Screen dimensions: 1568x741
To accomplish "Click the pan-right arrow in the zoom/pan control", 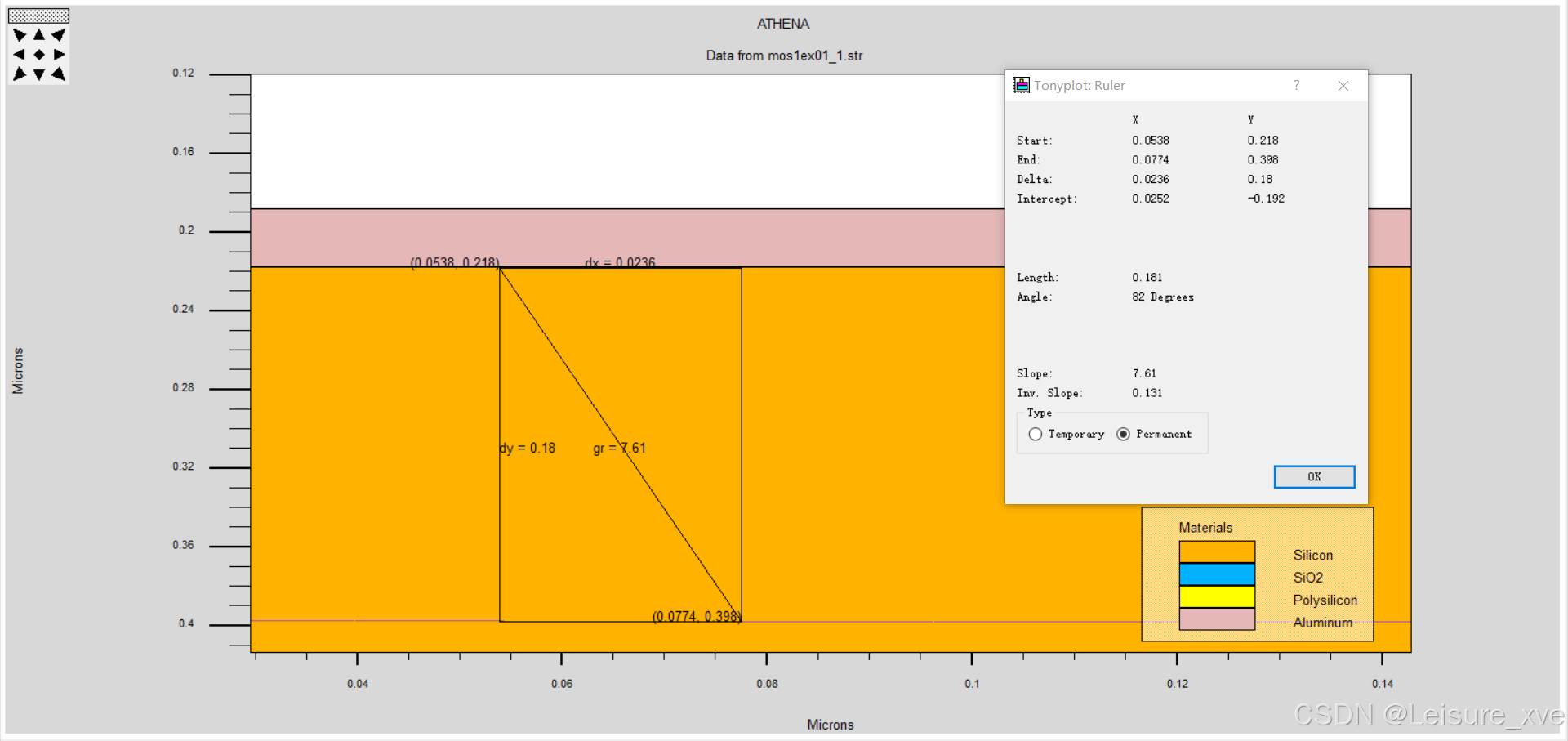I will 59,55.
